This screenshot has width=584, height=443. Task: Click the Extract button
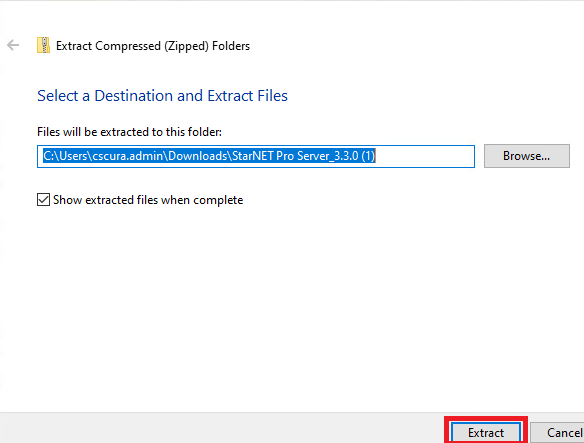pos(486,433)
